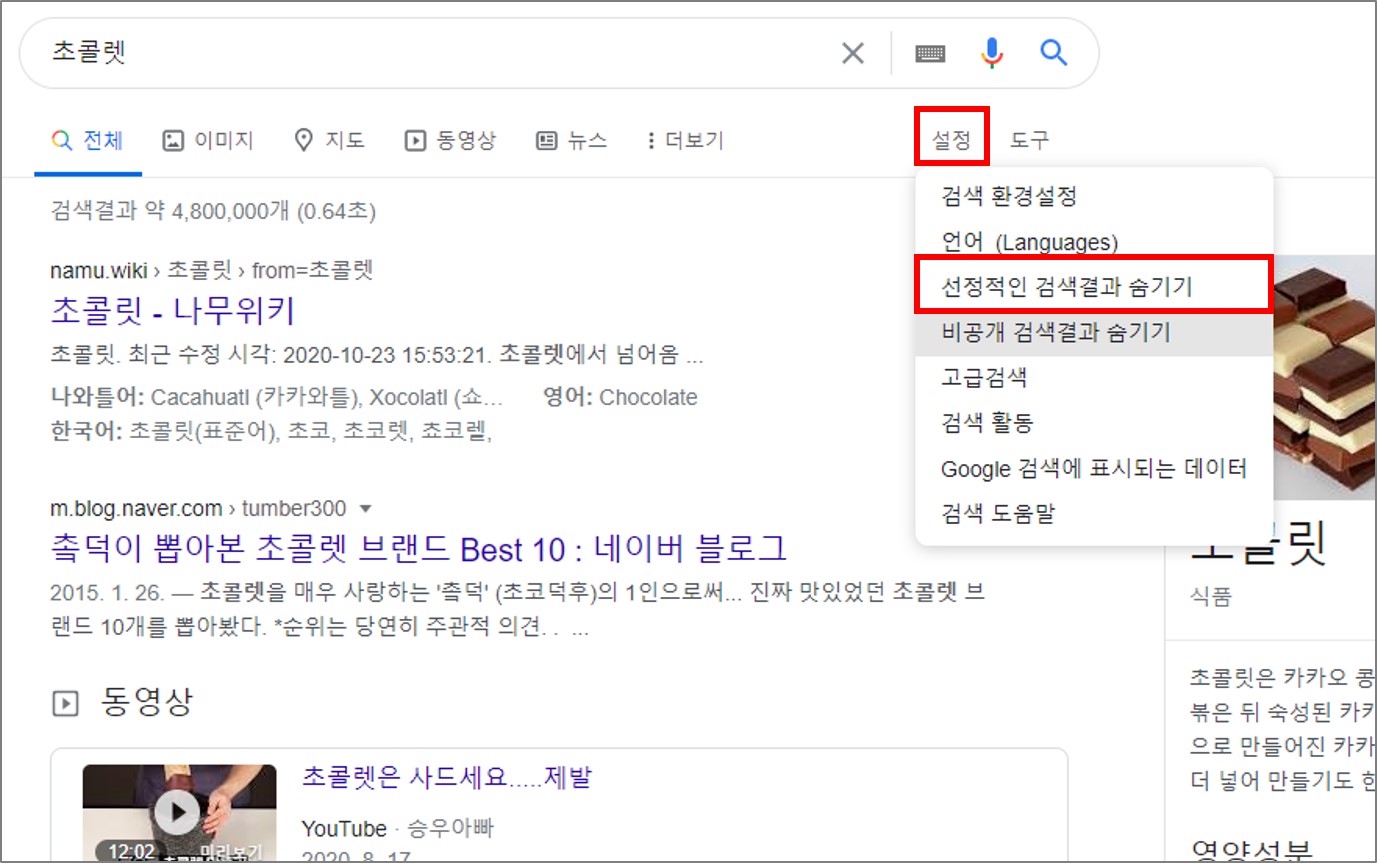This screenshot has width=1377, height=863.
Task: Open 검색 활동 from the menu
Action: pos(1094,424)
